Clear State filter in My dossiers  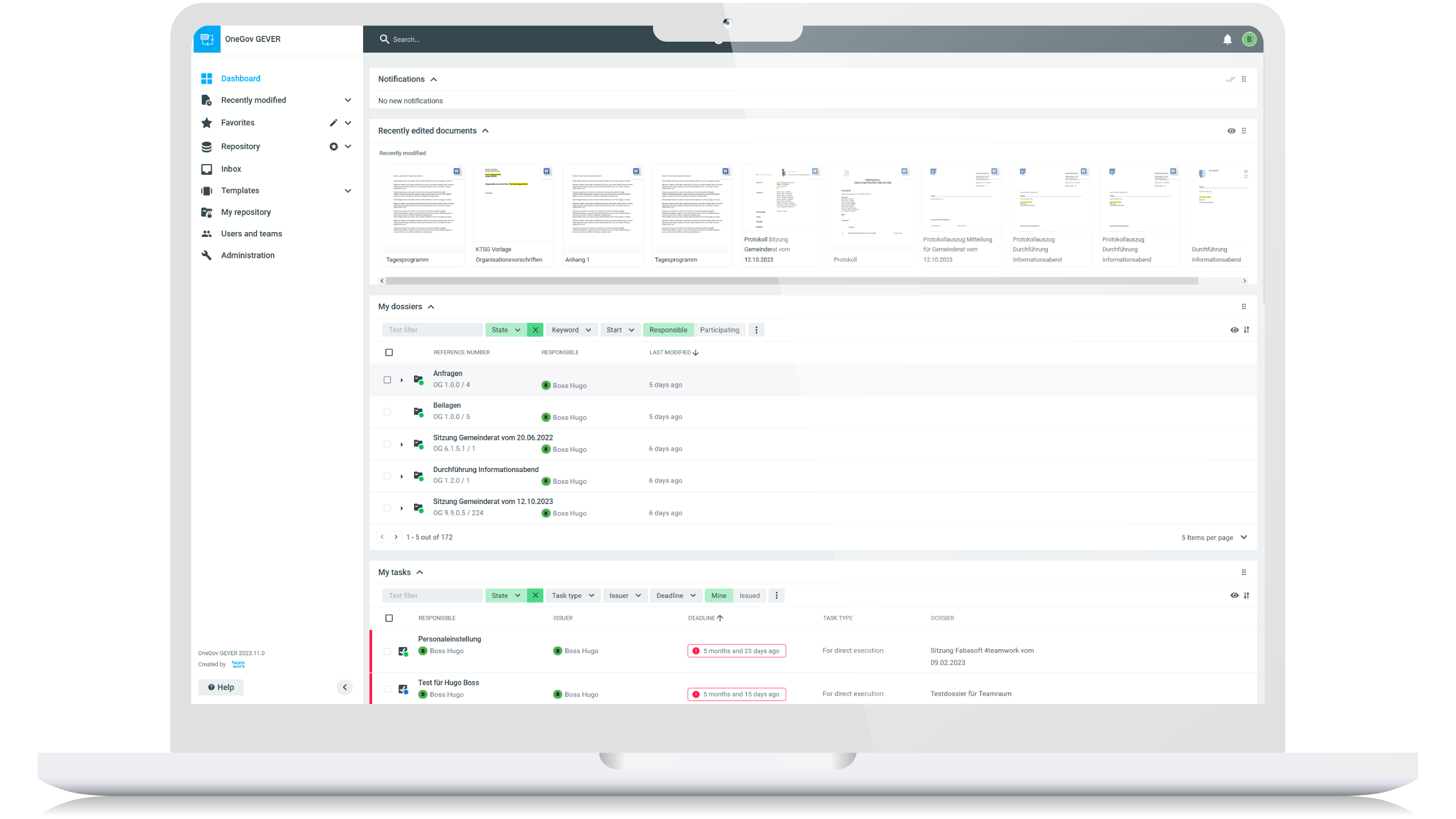click(535, 330)
